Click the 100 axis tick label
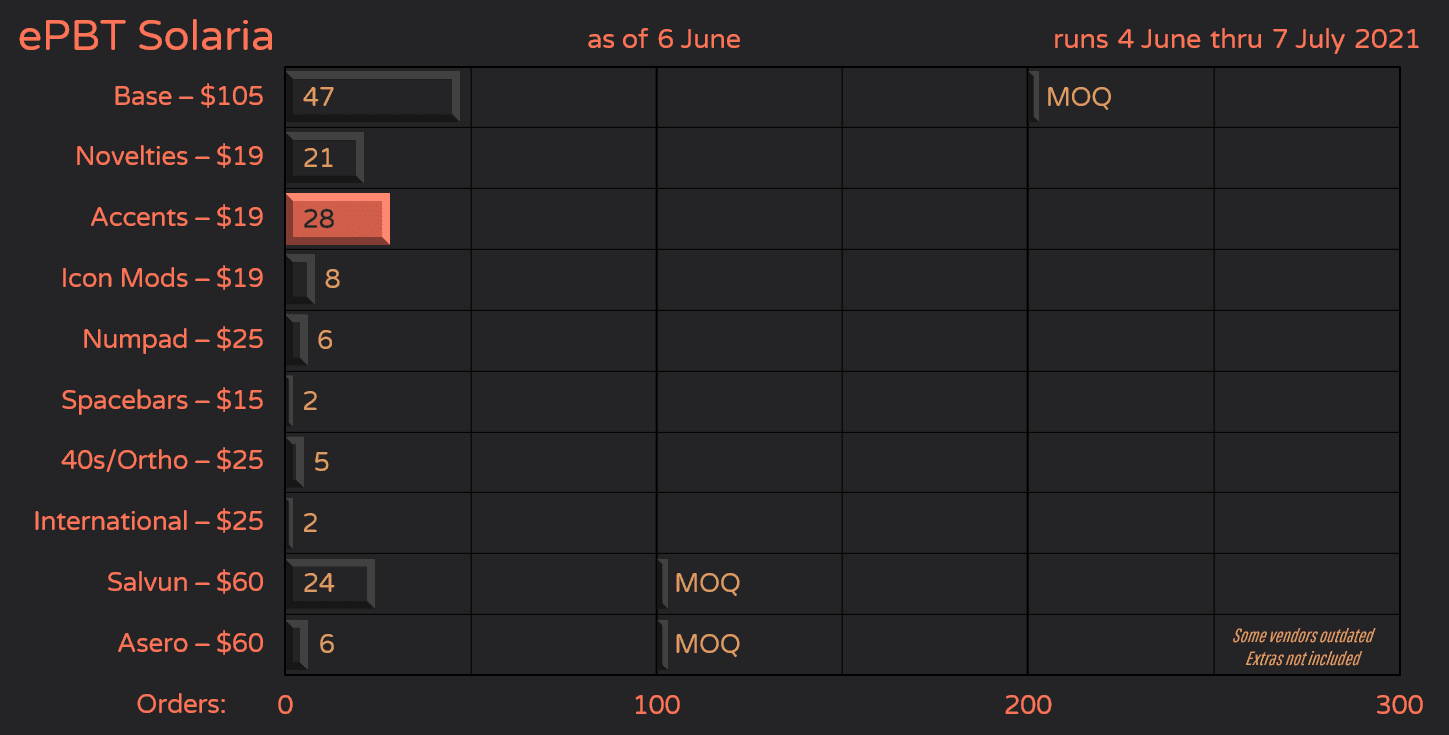Image resolution: width=1449 pixels, height=735 pixels. [657, 705]
